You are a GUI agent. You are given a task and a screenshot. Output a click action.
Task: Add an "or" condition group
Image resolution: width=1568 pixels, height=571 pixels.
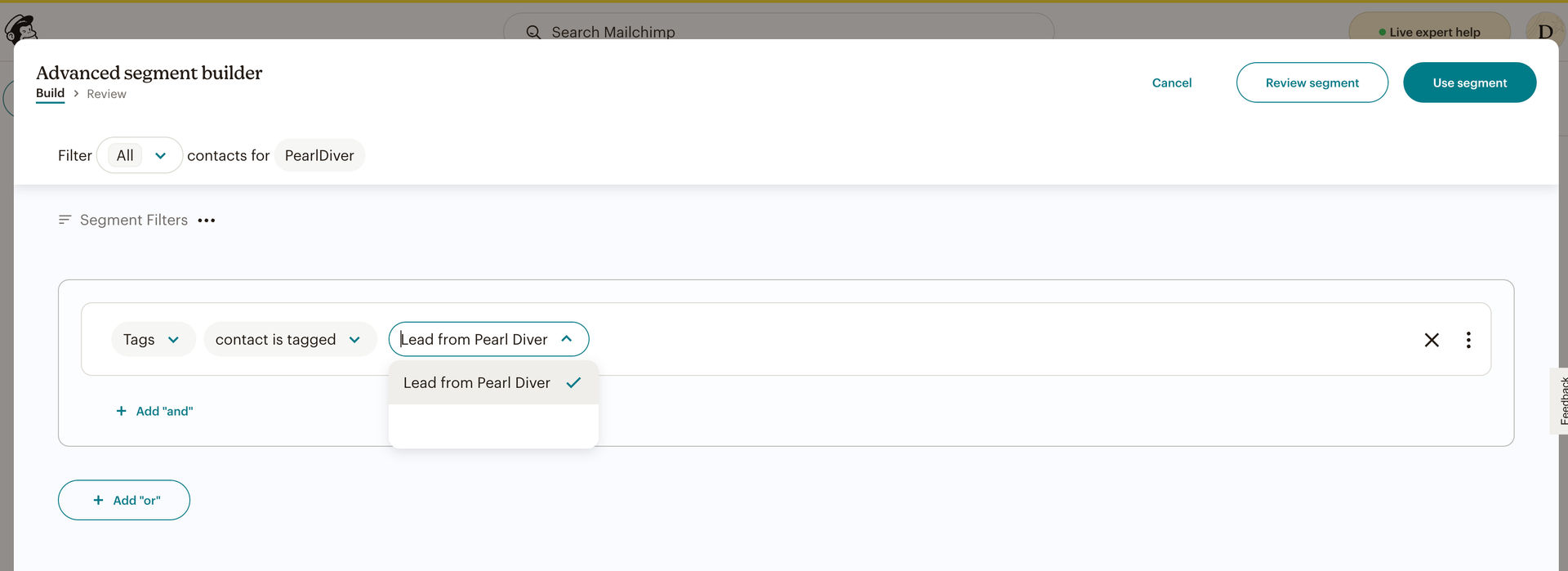[124, 500]
